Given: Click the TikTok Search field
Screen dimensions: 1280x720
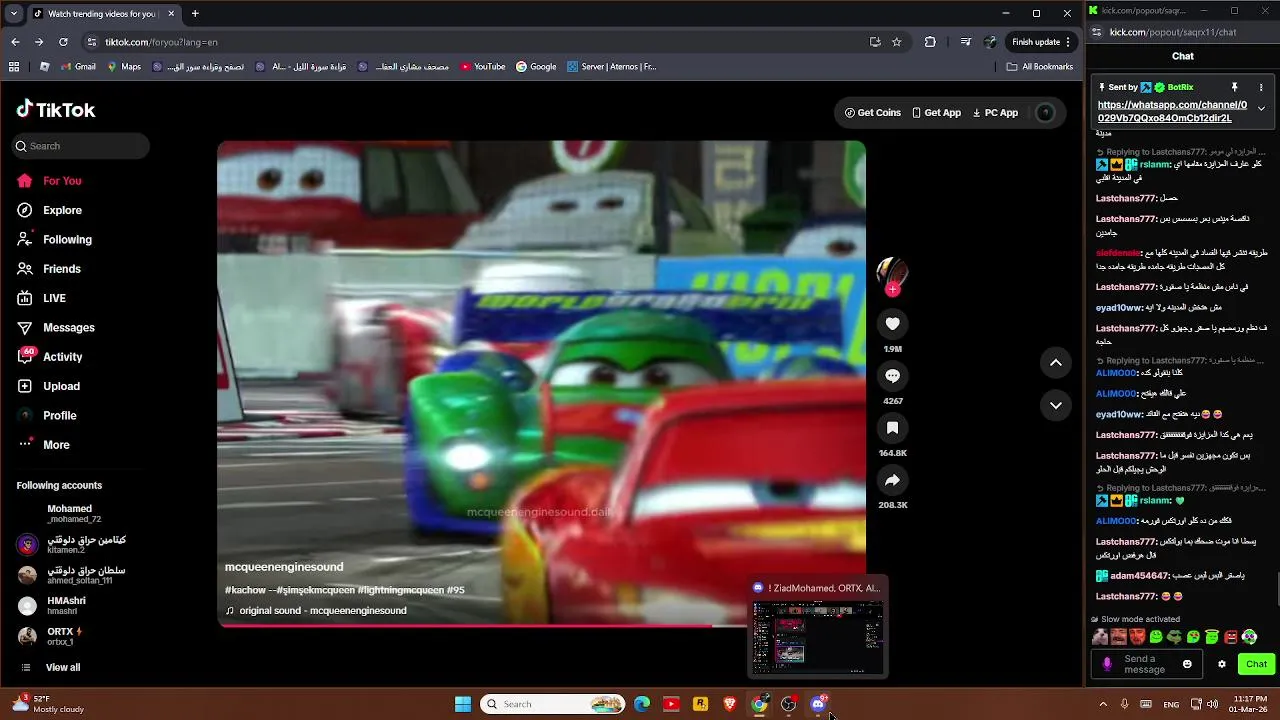Looking at the screenshot, I should pyautogui.click(x=81, y=146).
